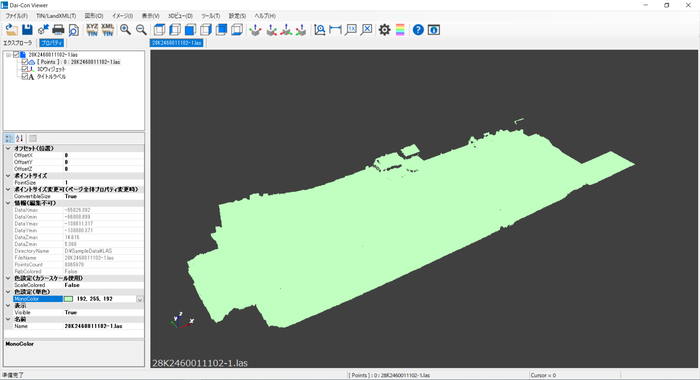Click the alphabetical sort button in properties
Screen dimensions: 700x380
tap(20, 138)
